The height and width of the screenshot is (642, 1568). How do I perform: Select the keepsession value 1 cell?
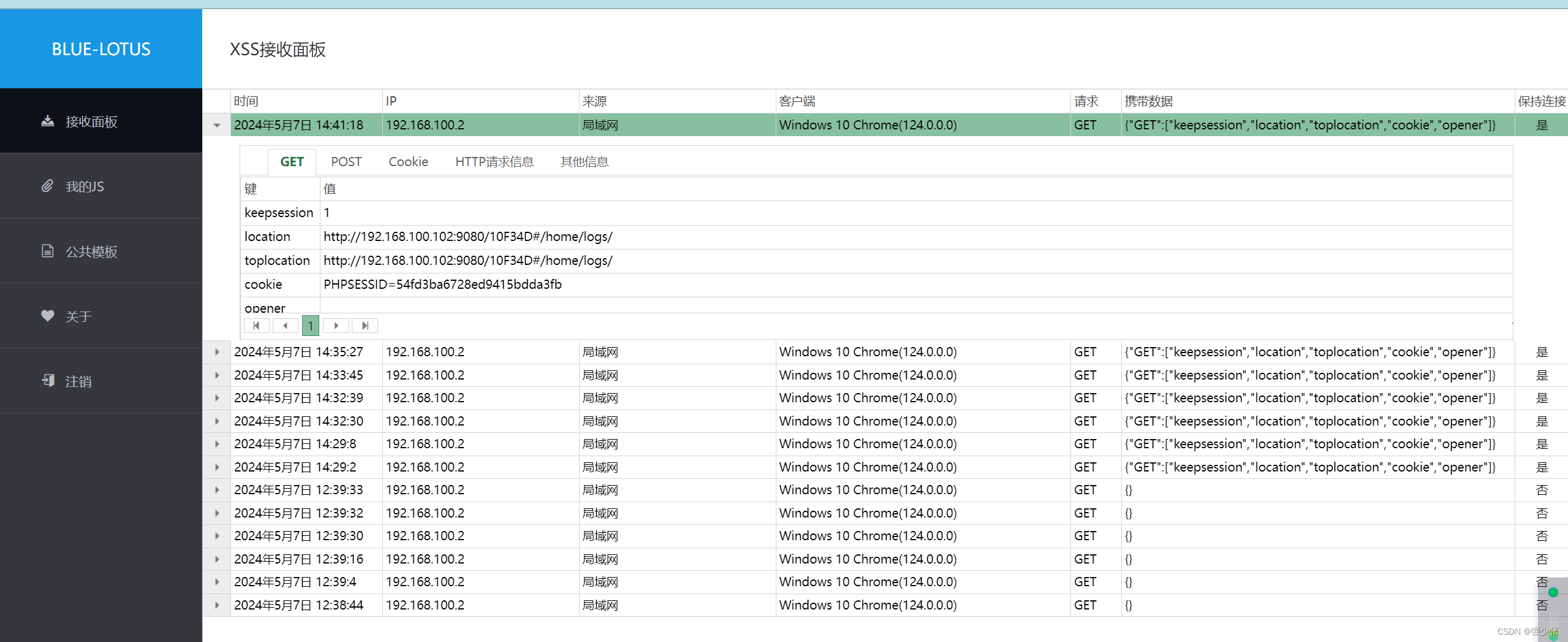point(917,213)
